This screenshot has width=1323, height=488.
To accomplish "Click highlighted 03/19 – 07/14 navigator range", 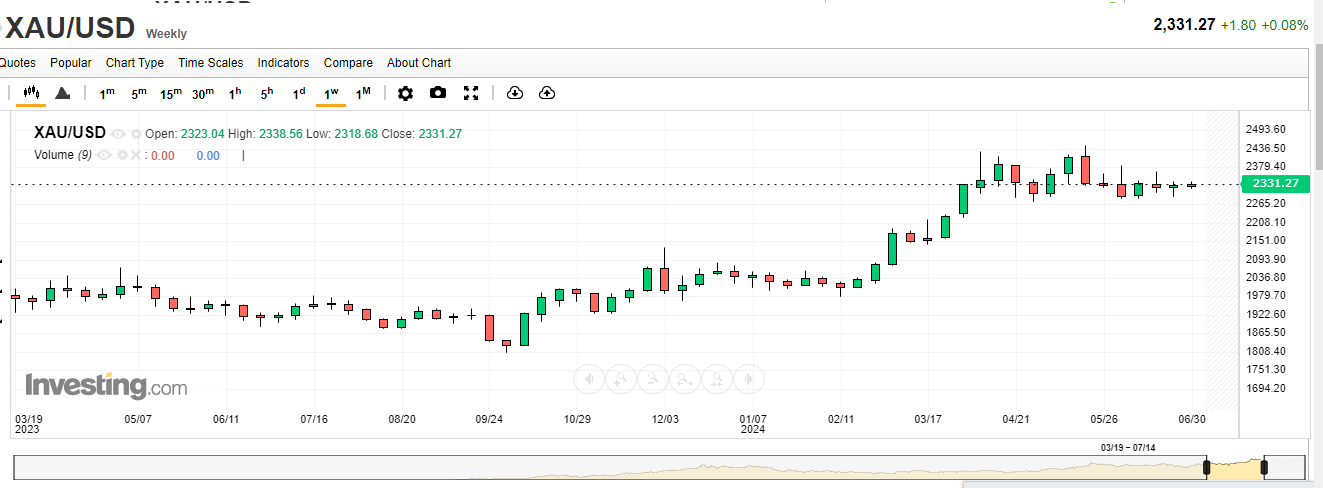I will pos(1235,467).
